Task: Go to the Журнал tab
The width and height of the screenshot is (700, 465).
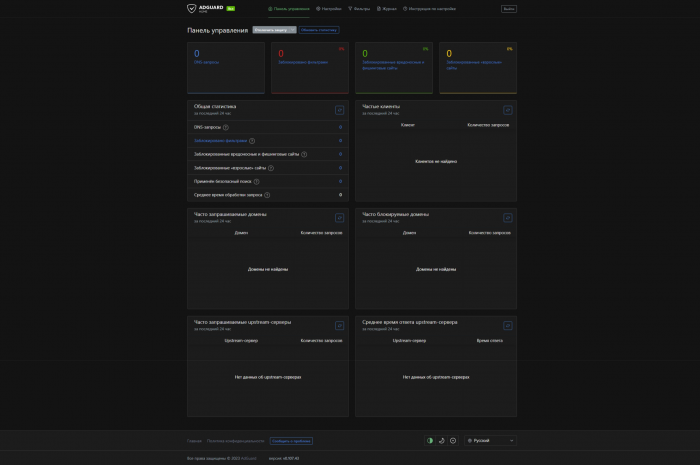Action: 387,8
